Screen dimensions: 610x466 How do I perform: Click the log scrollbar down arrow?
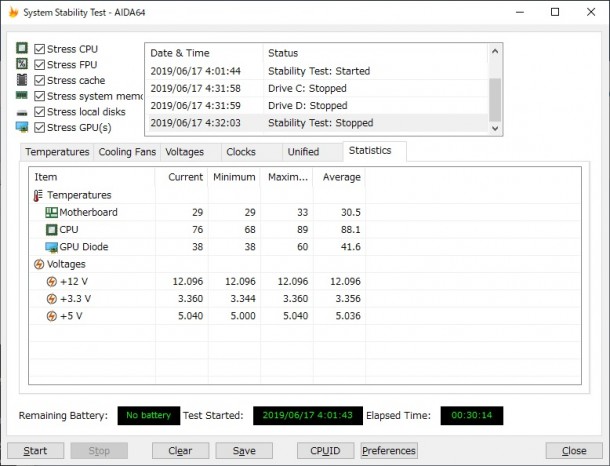[x=495, y=128]
